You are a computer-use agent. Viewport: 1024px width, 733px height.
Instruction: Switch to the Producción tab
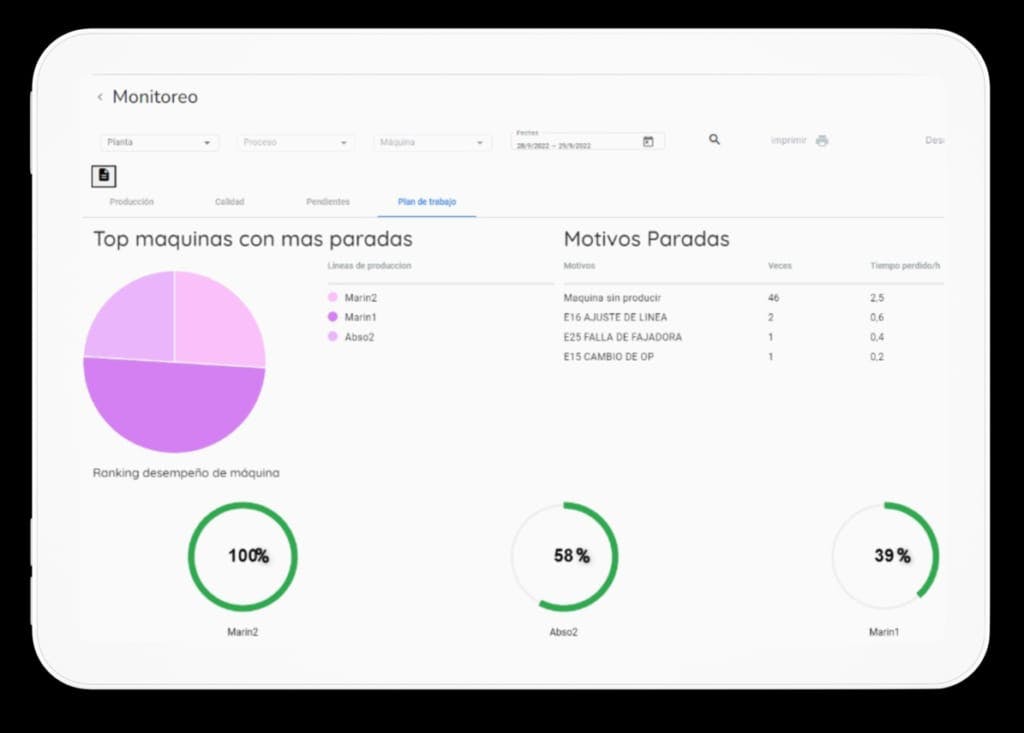[x=132, y=202]
